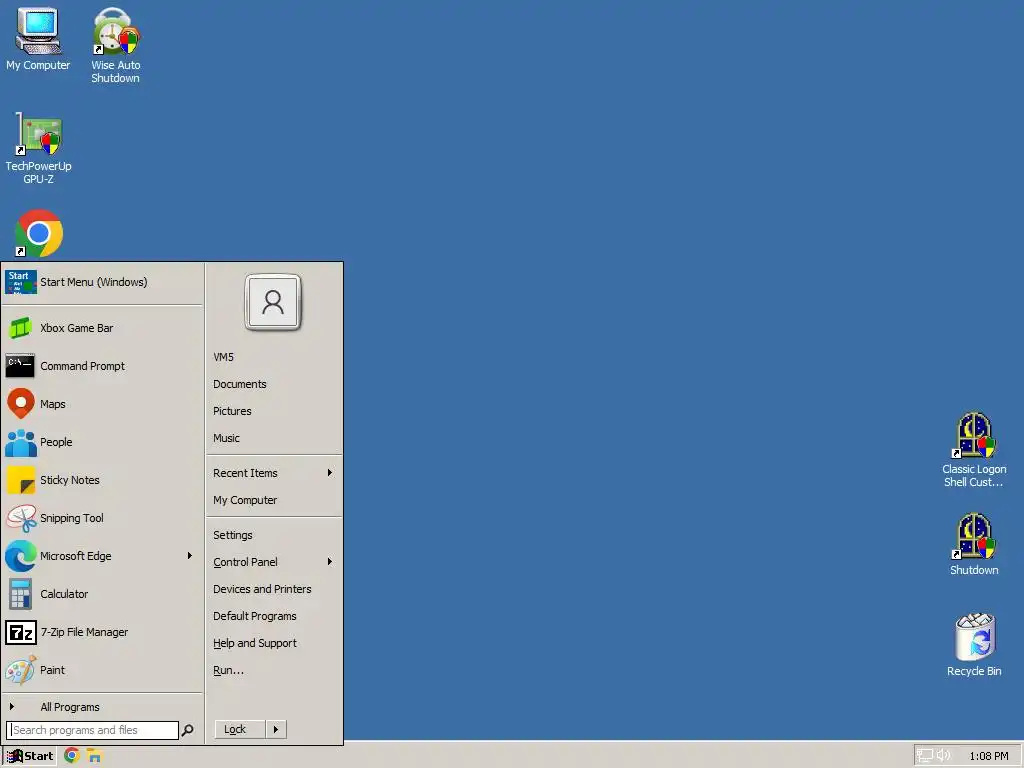Expand All Programs list

[x=103, y=707]
